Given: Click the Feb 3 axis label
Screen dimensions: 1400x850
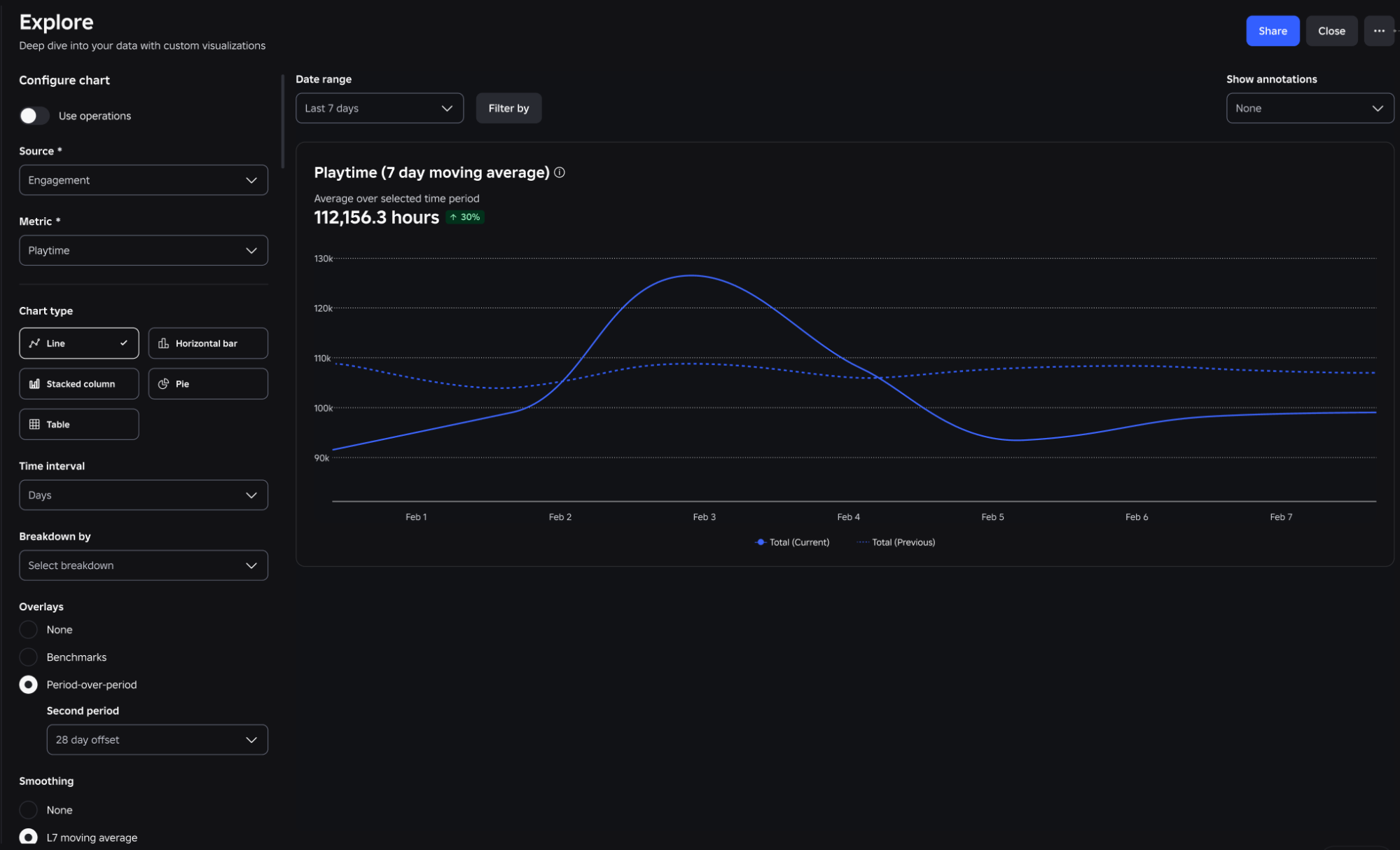Looking at the screenshot, I should pyautogui.click(x=704, y=517).
